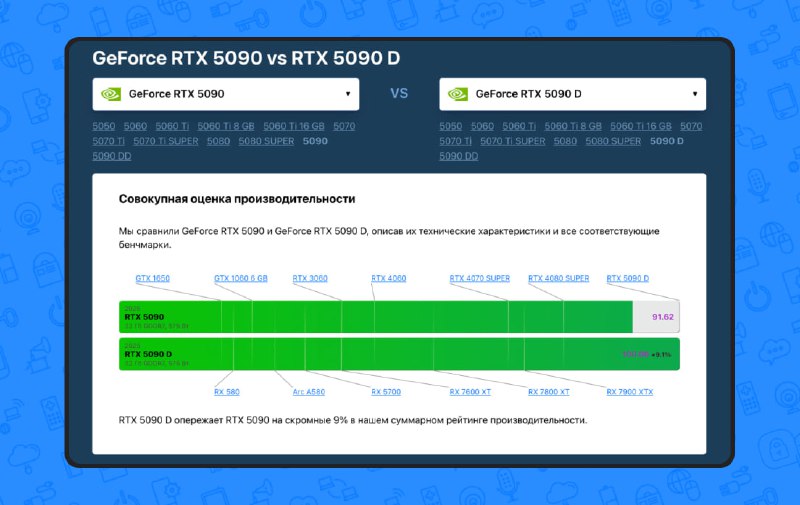Click bold 5090 under left selector
This screenshot has width=800, height=505.
click(x=315, y=141)
